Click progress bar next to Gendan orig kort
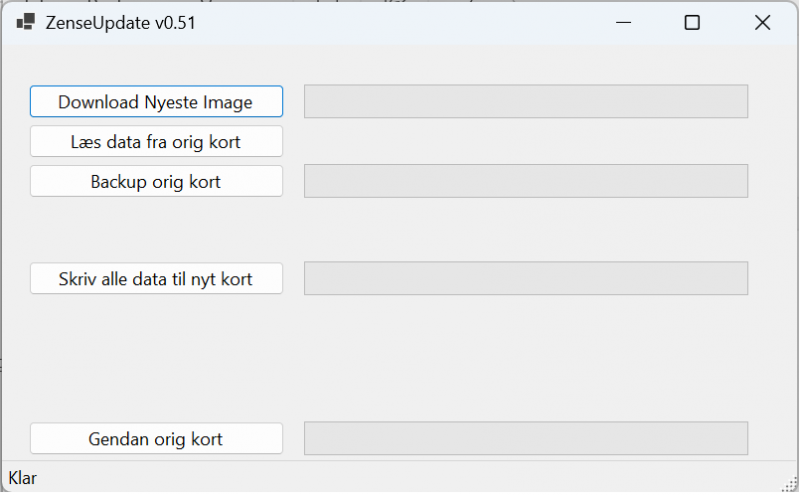This screenshot has width=800, height=495. [x=526, y=439]
